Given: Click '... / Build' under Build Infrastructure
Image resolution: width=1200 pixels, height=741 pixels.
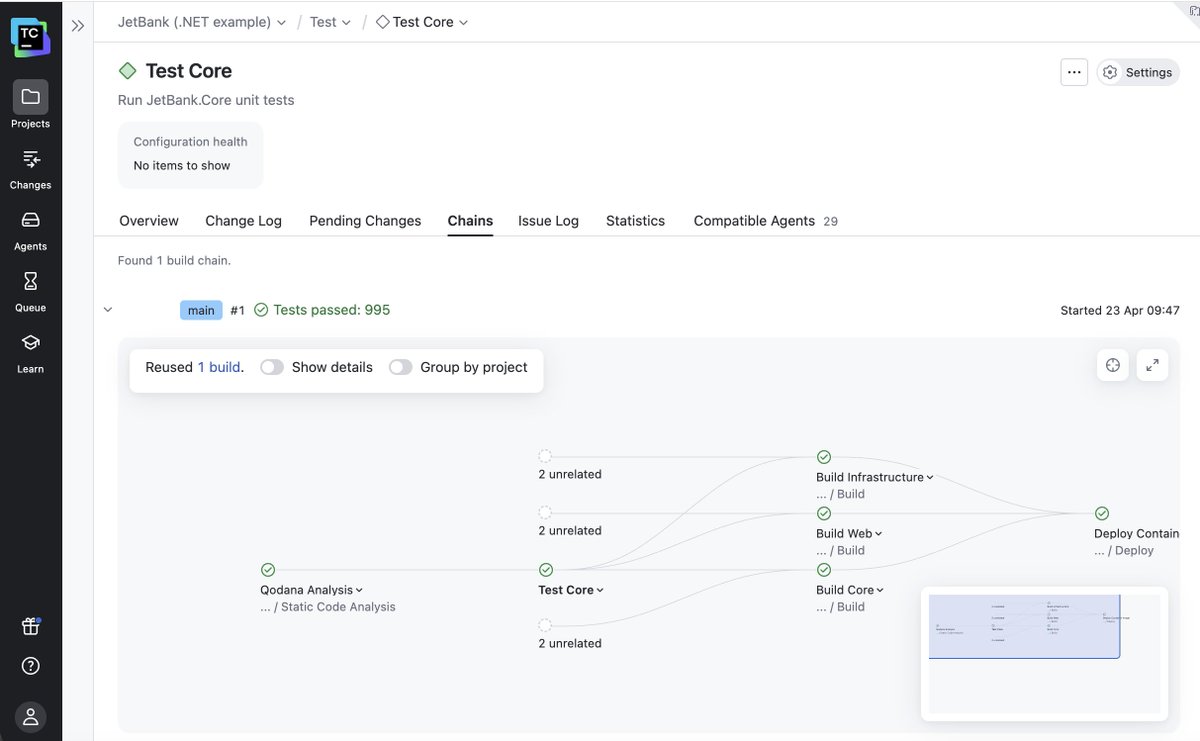Looking at the screenshot, I should tap(841, 494).
